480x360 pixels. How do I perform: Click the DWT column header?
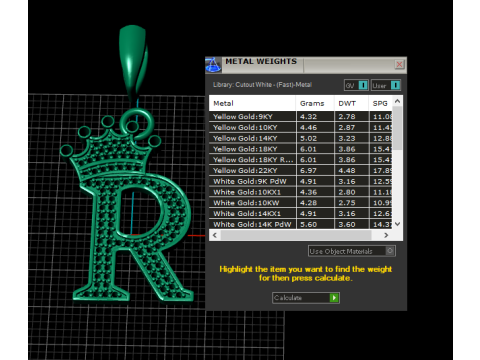tap(351, 103)
